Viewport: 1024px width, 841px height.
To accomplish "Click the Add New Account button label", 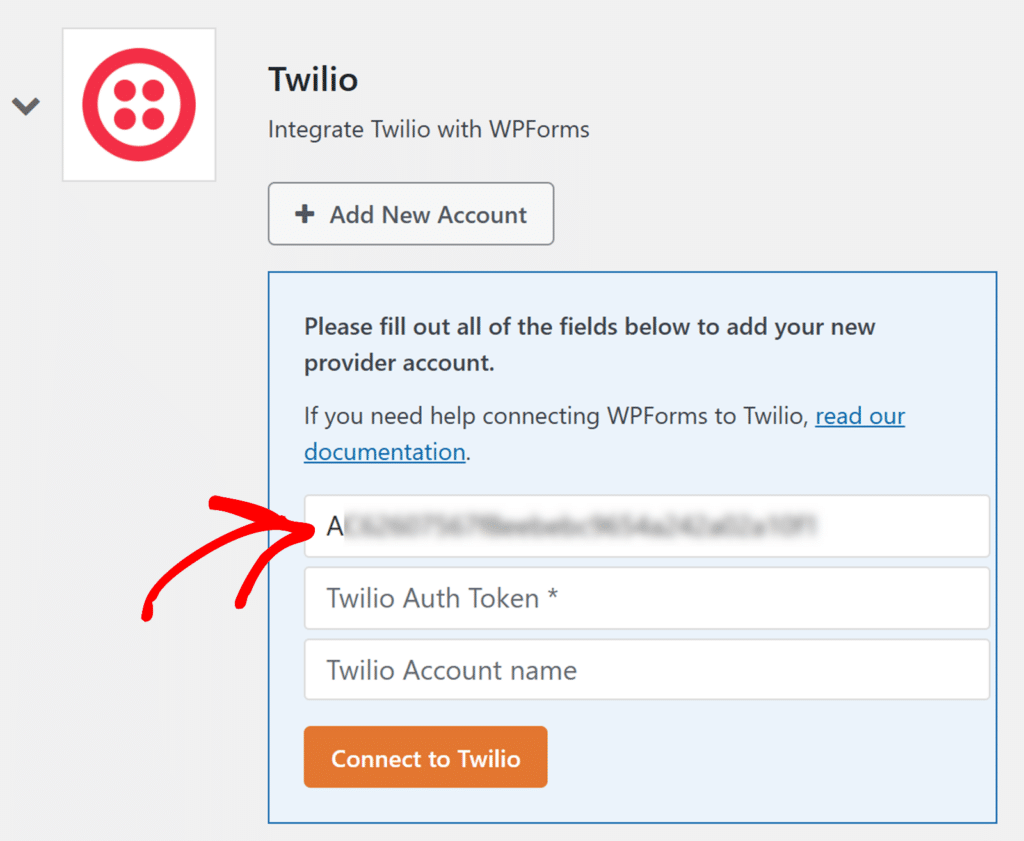I will coord(428,214).
